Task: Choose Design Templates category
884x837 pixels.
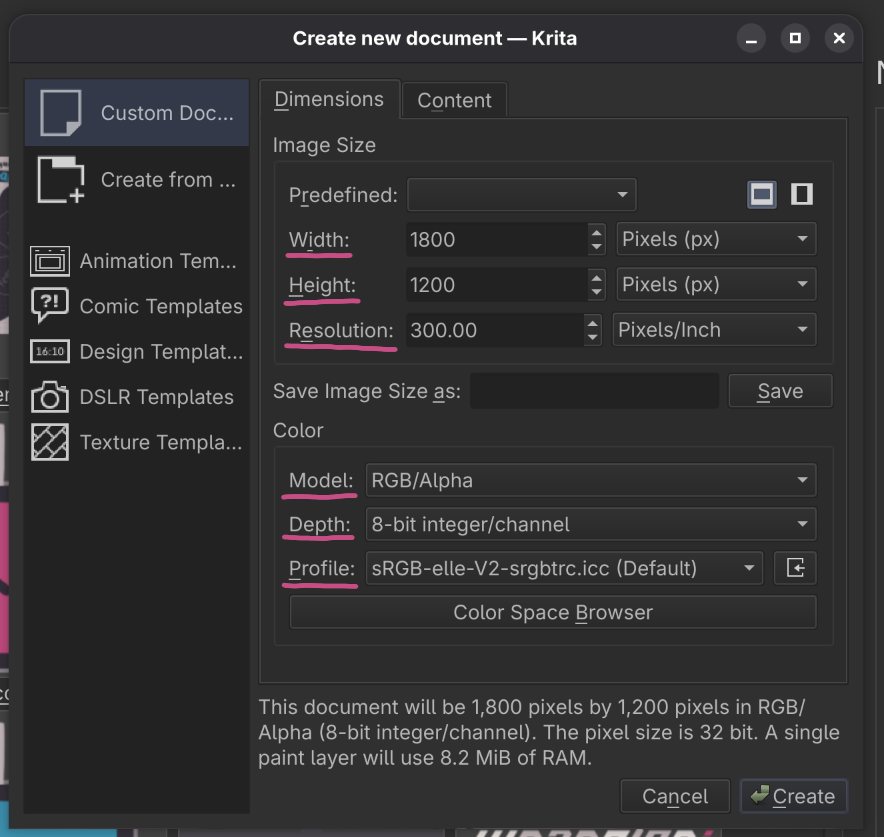Action: (x=136, y=352)
